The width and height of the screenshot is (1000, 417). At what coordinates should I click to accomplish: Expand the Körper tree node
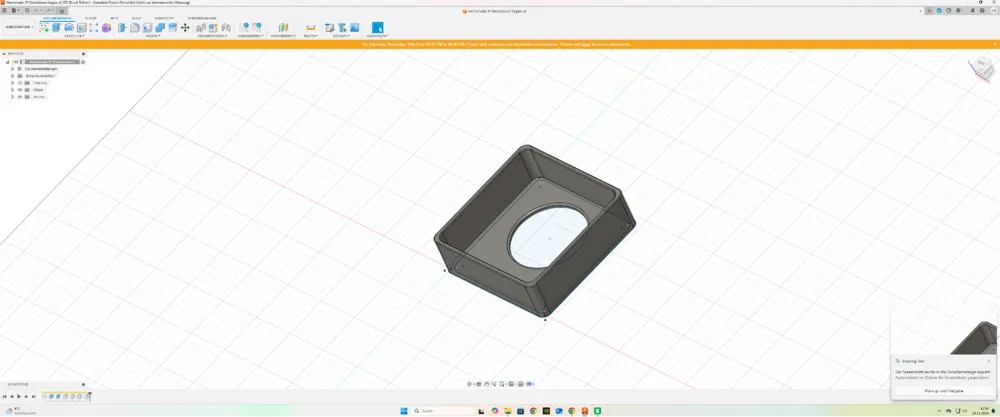click(x=12, y=90)
